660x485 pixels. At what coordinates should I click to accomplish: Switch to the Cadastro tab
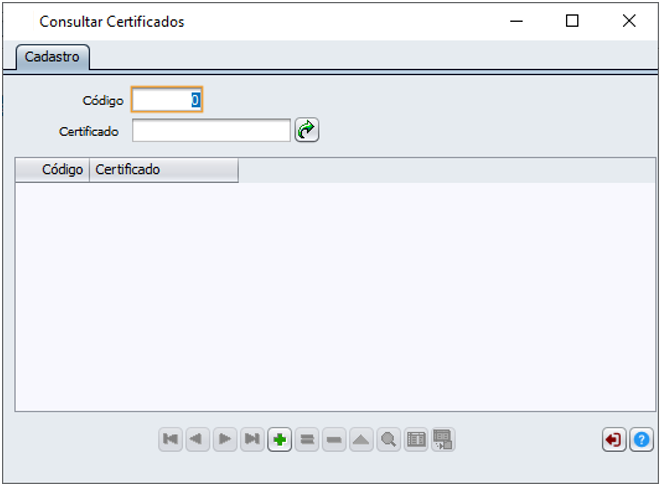pyautogui.click(x=52, y=57)
